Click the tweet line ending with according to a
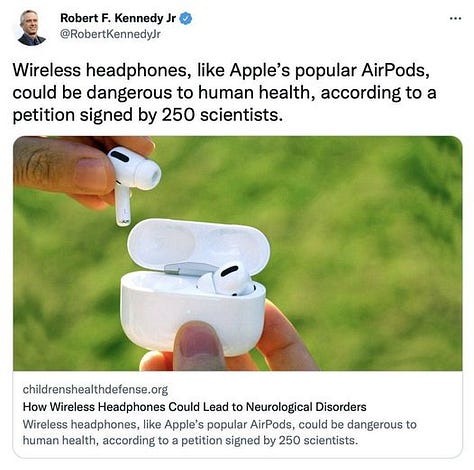The image size is (474, 470). (224, 93)
